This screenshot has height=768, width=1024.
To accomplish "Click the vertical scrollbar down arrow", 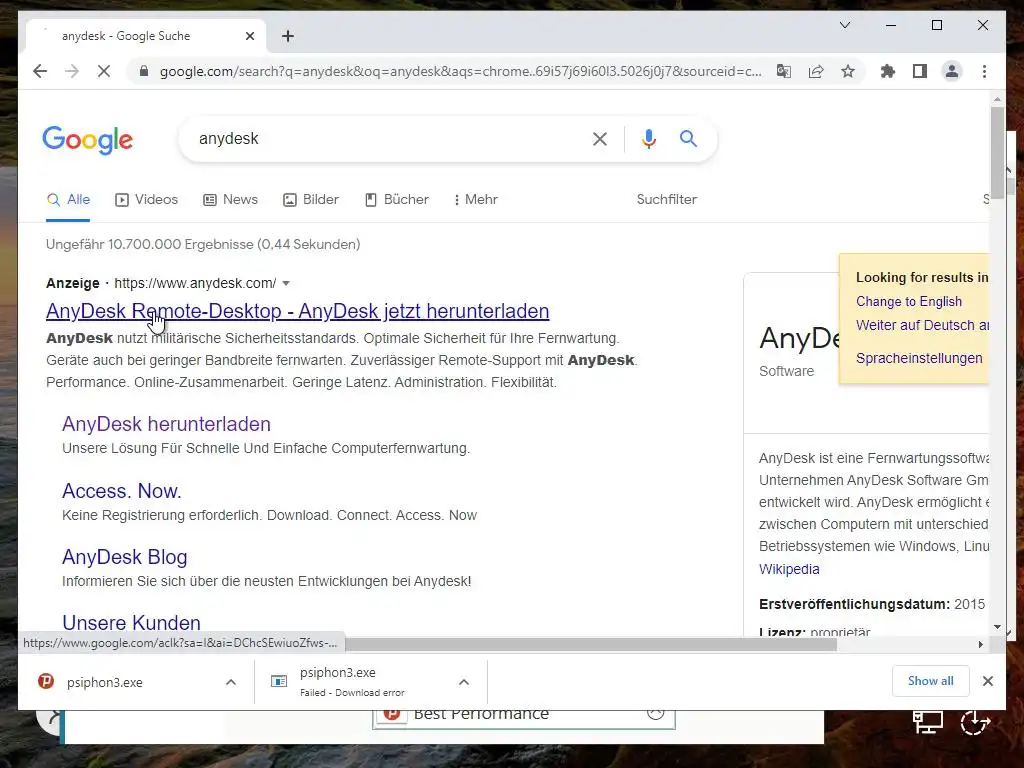I will (997, 627).
